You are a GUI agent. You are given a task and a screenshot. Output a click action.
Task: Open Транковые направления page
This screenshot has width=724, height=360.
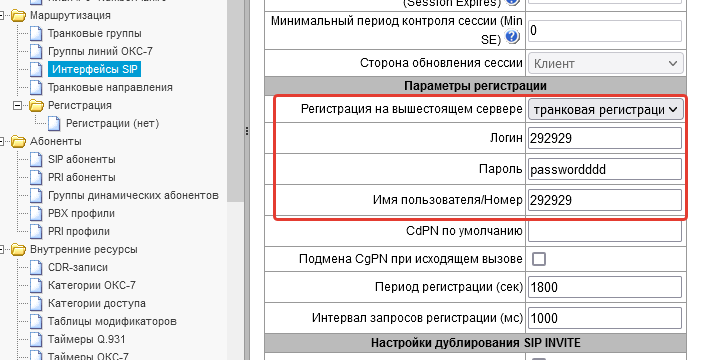110,87
